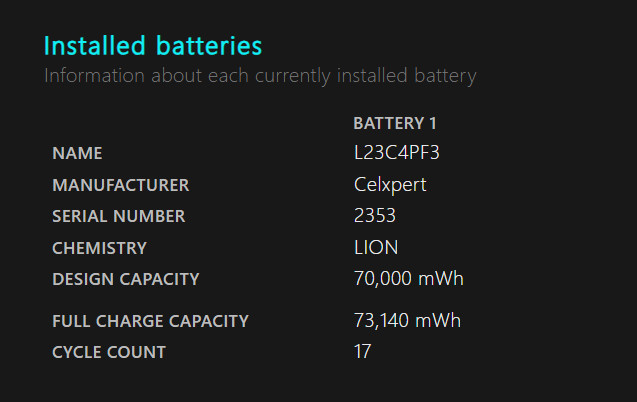The height and width of the screenshot is (402, 637).
Task: Select the manufacturer value Celxpert
Action: pyautogui.click(x=390, y=186)
